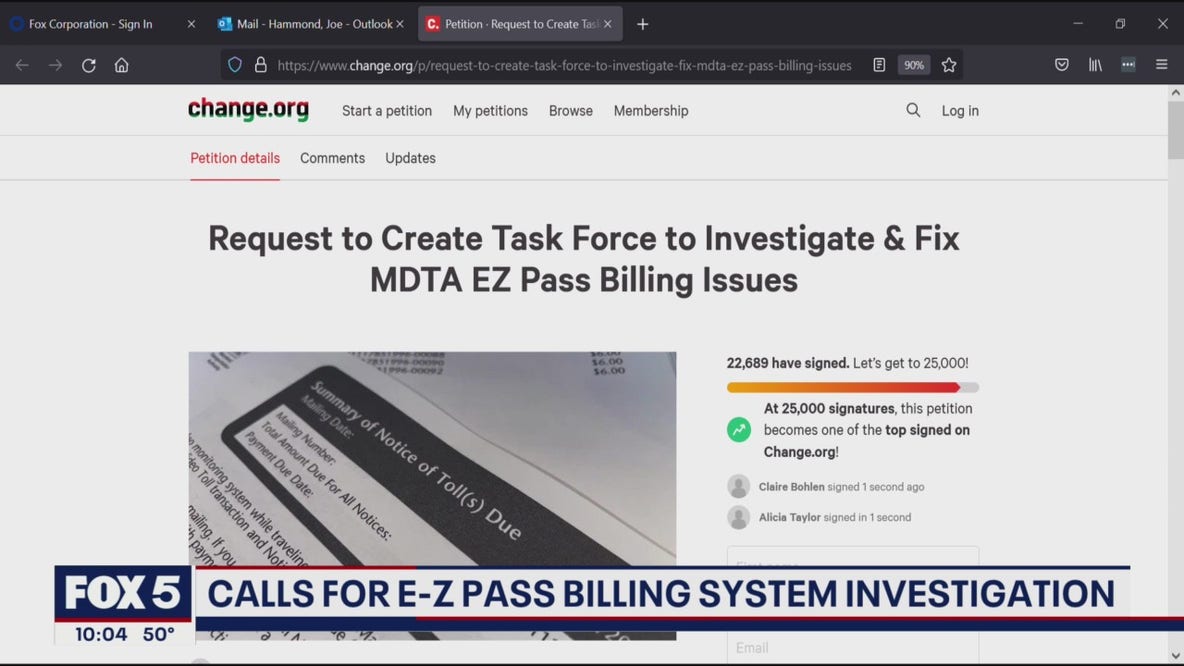Open the Membership page
1184x666 pixels.
point(651,111)
